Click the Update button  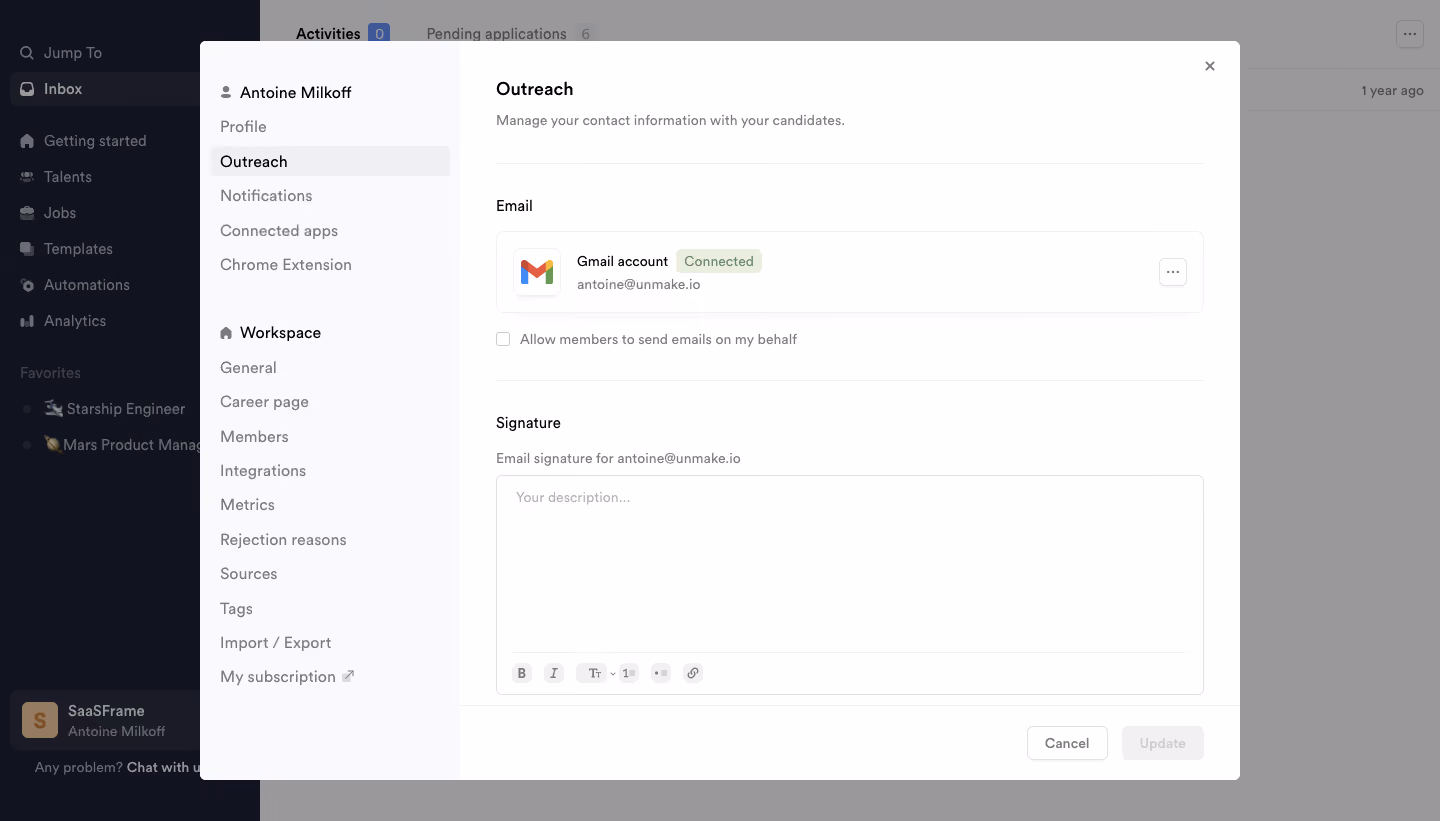(x=1163, y=743)
